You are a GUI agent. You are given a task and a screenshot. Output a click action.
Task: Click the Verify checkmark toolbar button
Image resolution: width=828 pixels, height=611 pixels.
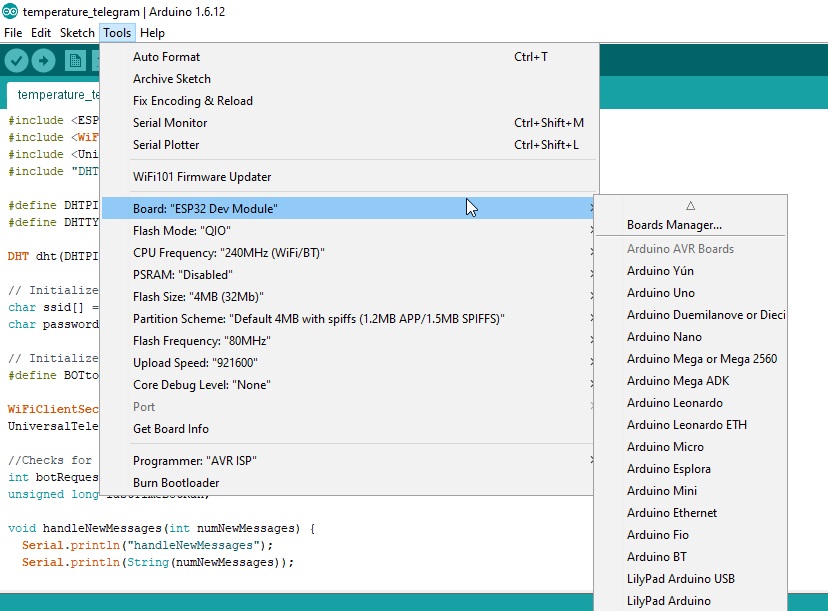[16, 61]
